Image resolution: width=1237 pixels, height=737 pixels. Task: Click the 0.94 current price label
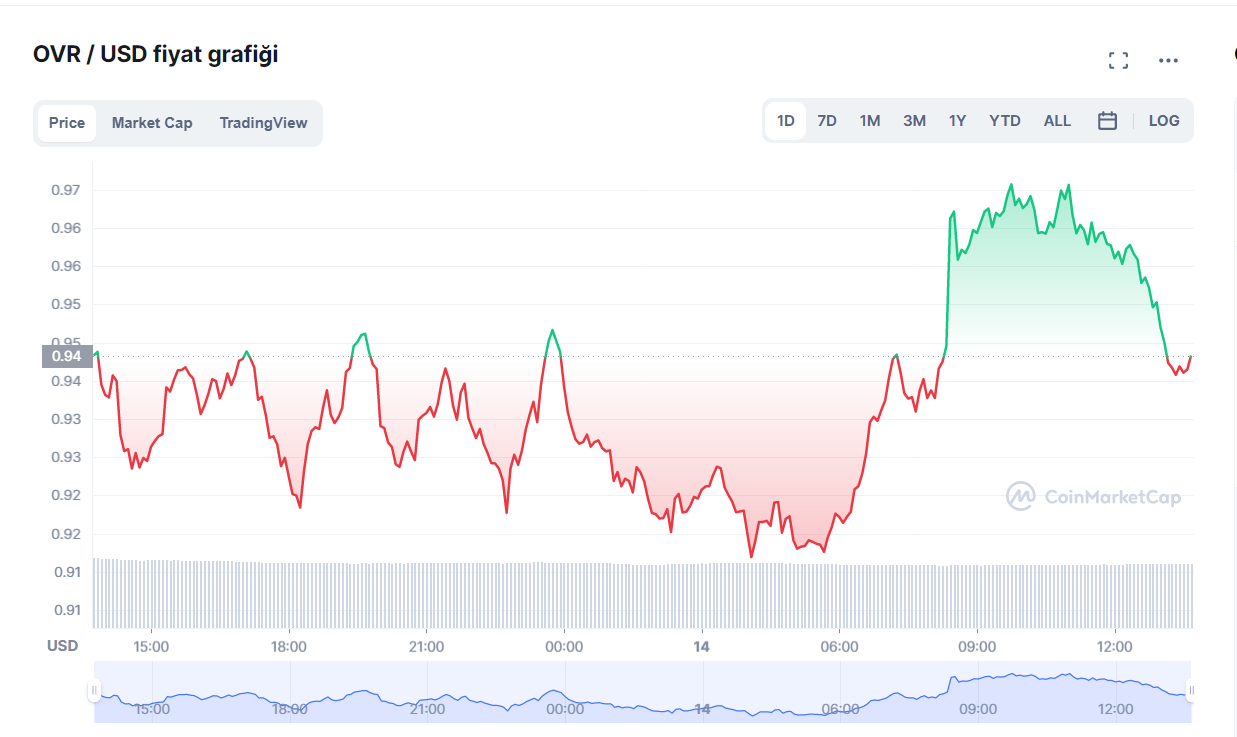(67, 356)
